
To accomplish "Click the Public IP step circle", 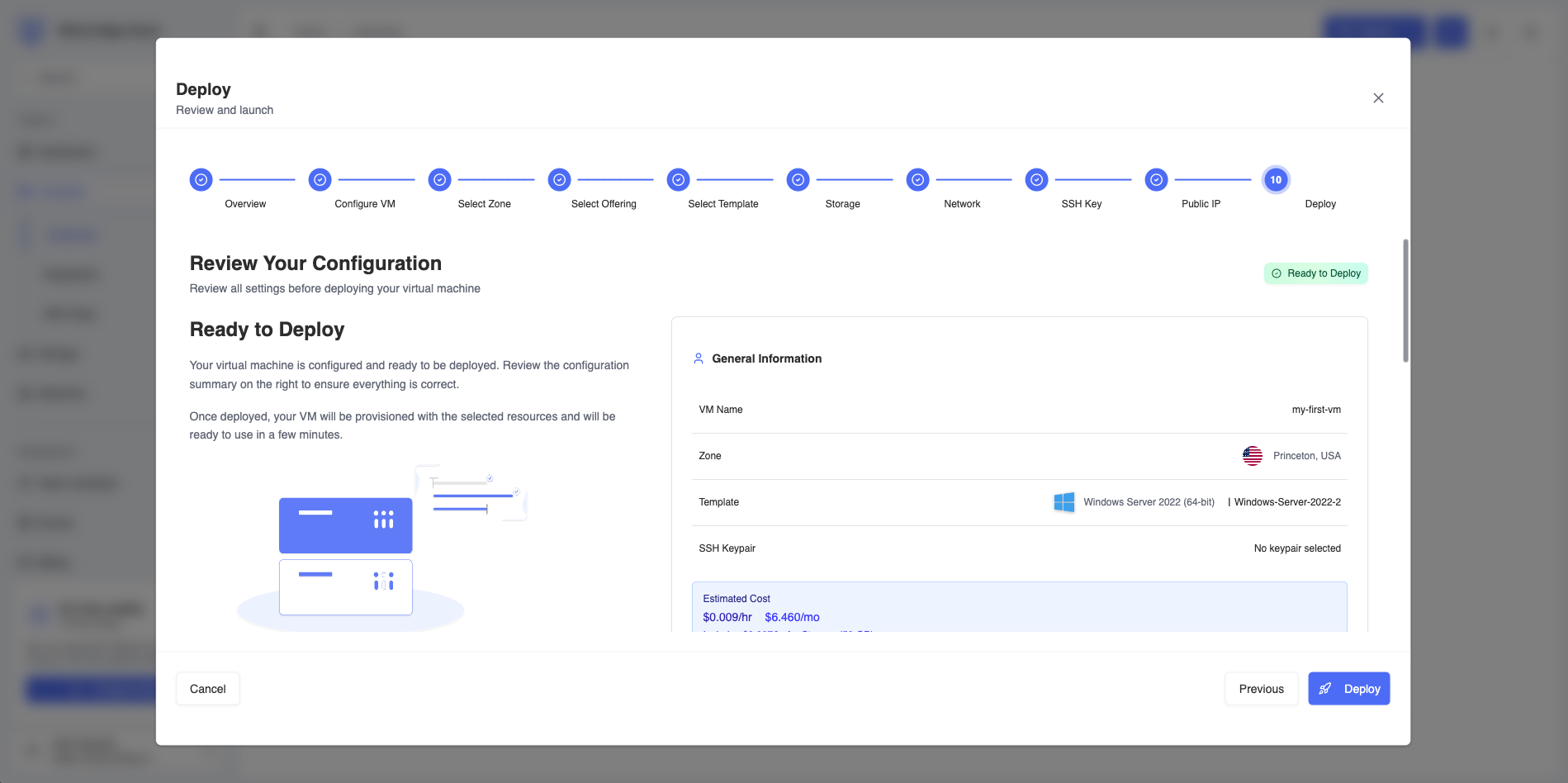I will [x=1156, y=179].
